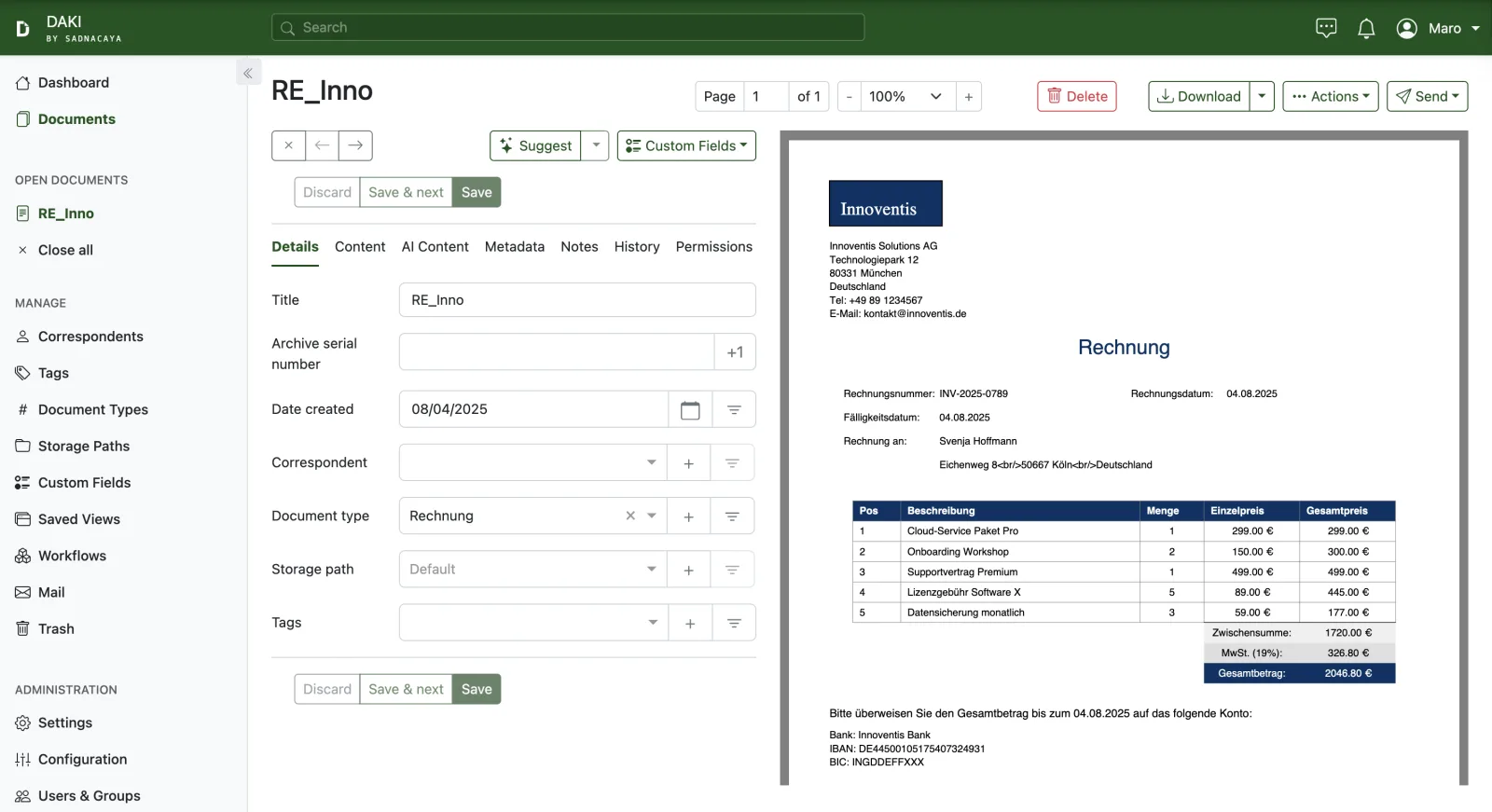Filter documents by Tags icon
Image resolution: width=1492 pixels, height=812 pixels.
tap(734, 623)
